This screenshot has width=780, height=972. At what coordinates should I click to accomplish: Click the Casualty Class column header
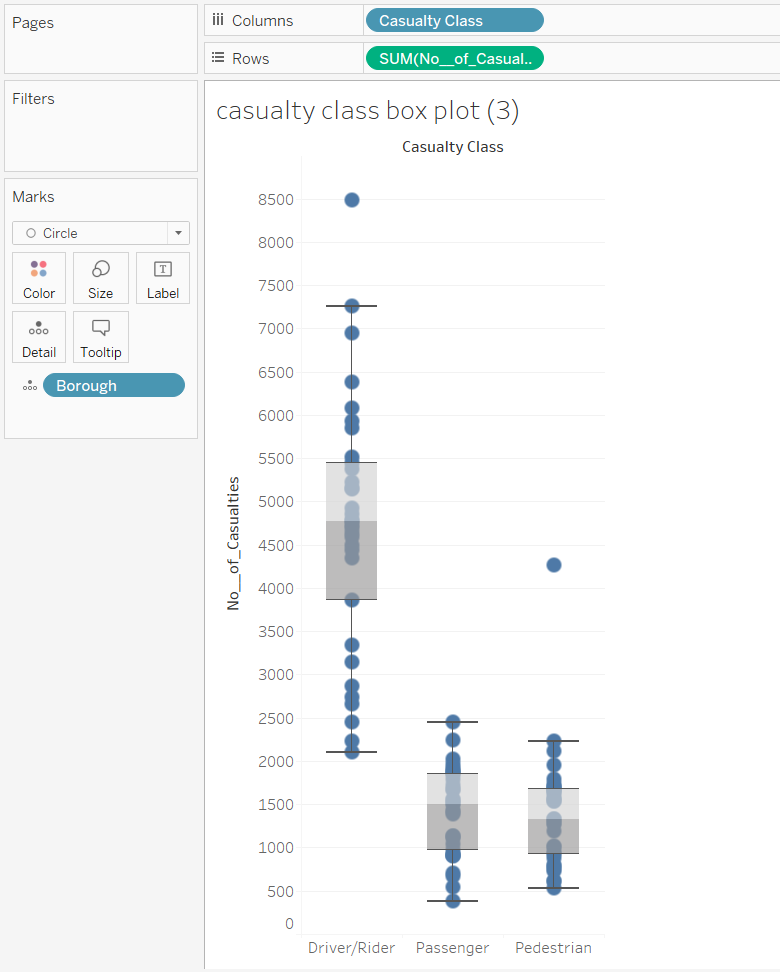tap(453, 147)
